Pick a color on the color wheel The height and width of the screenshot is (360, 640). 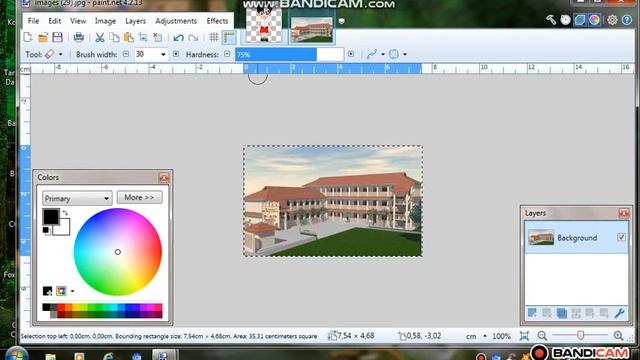[x=118, y=252]
